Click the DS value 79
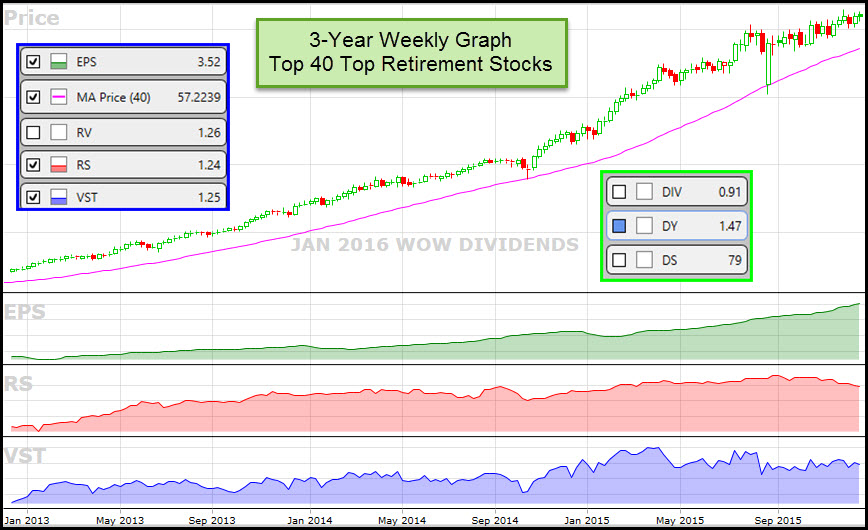Image resolution: width=868 pixels, height=530 pixels. pos(735,260)
